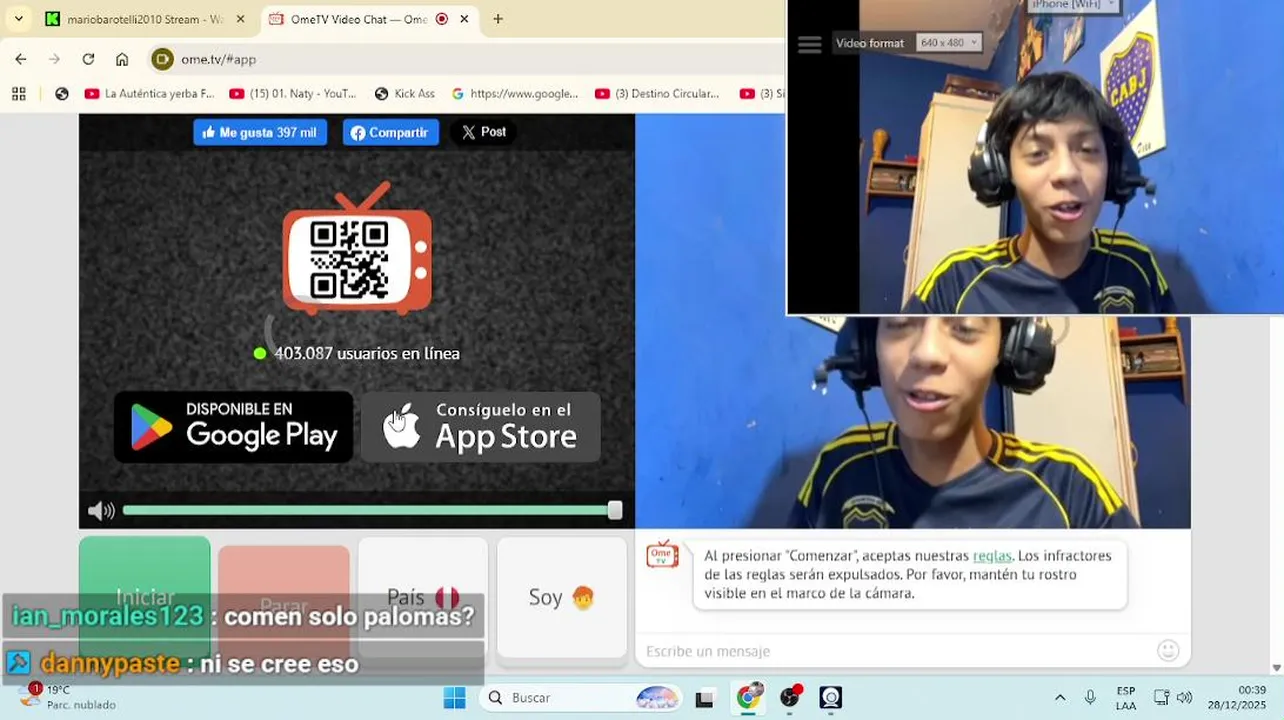Screen dimensions: 1284x720
Task: Open Chrome from the taskbar
Action: coord(748,697)
